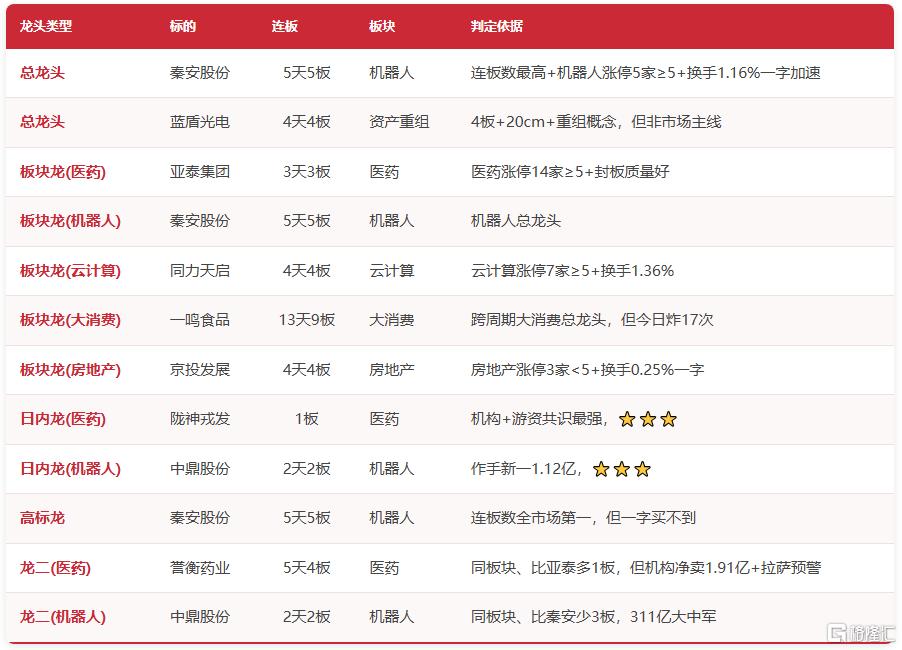Click the 日内龙(机器人) row label

[70, 469]
